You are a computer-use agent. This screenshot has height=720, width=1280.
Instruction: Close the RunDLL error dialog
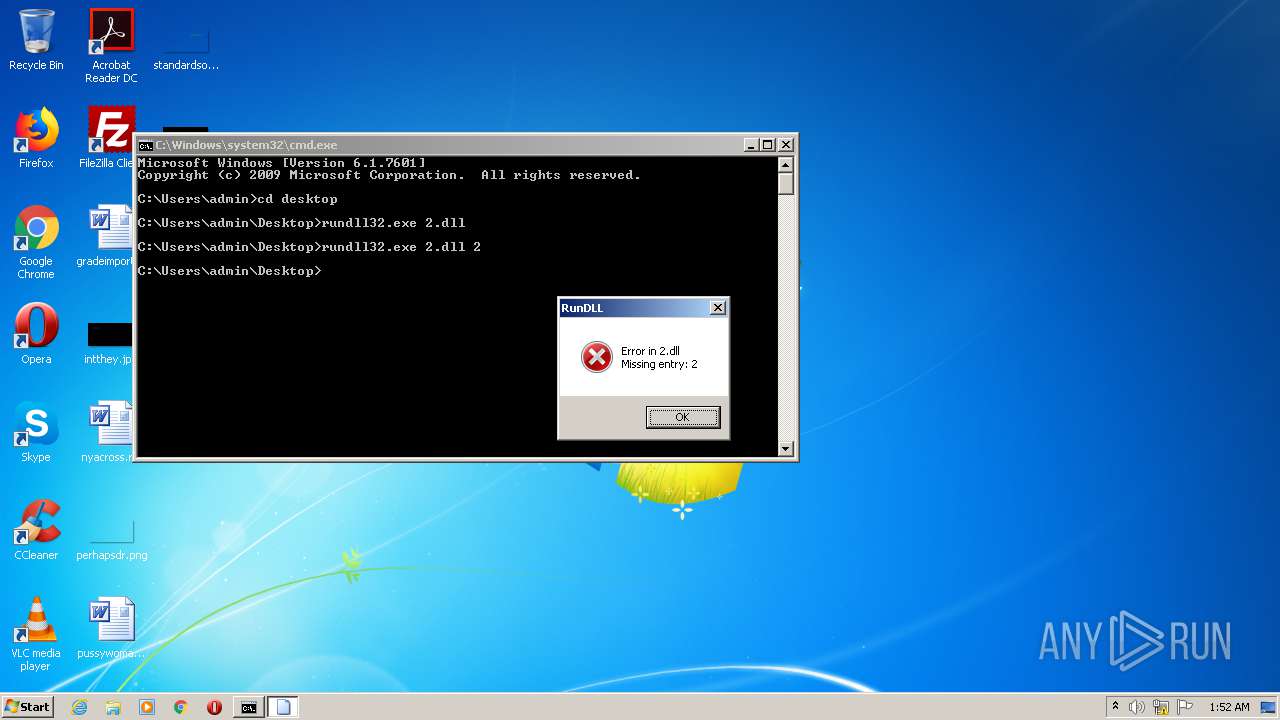point(717,308)
